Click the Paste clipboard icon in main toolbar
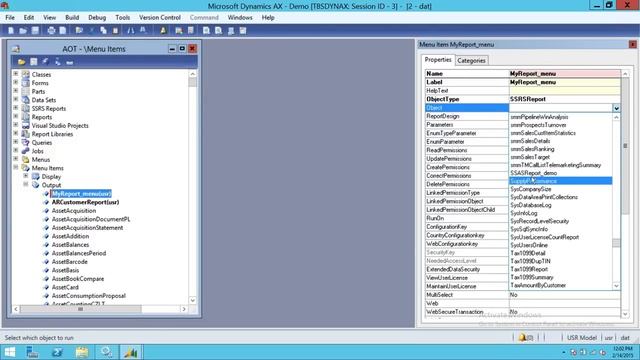 (x=116, y=31)
